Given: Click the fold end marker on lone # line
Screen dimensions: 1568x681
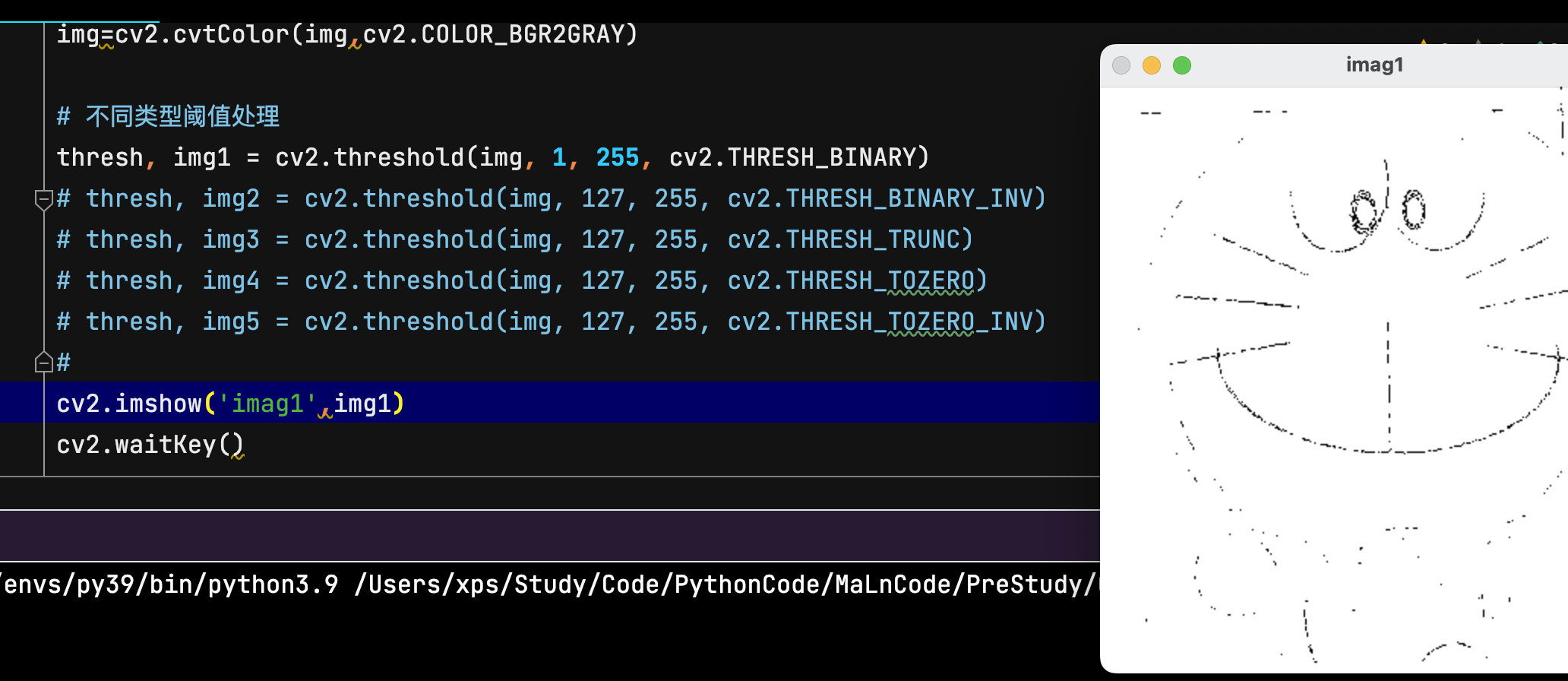Looking at the screenshot, I should click(x=43, y=363).
